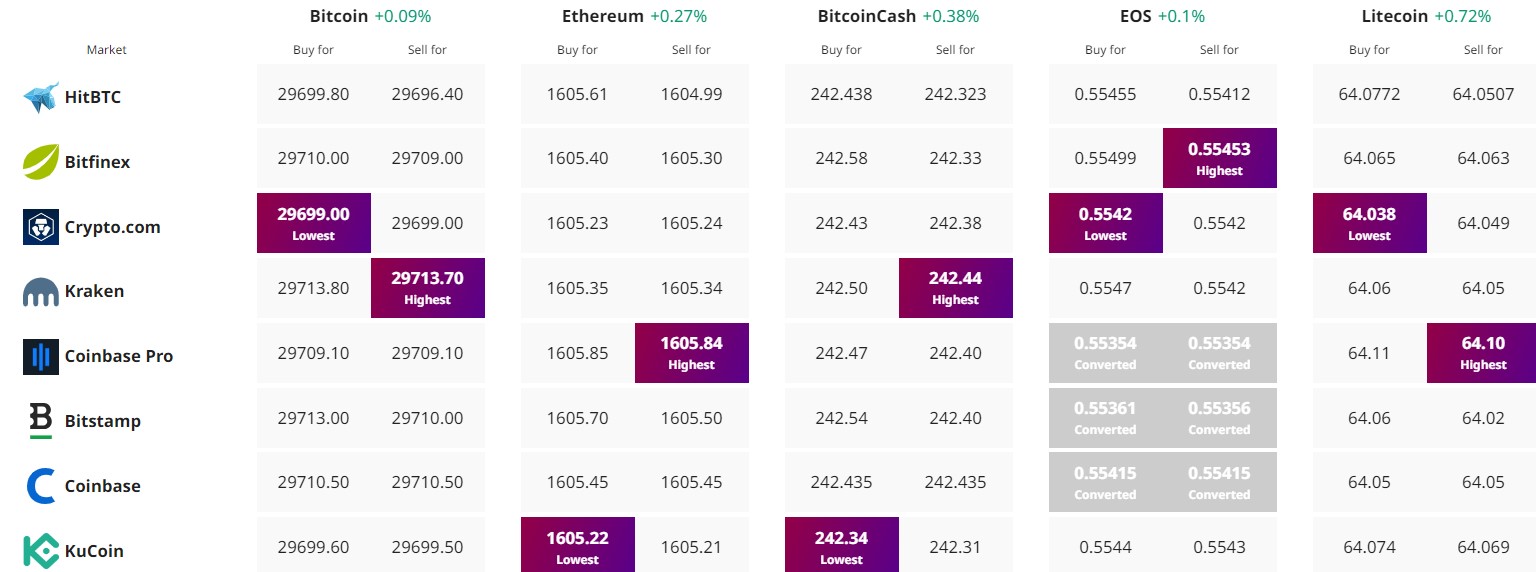Open the Litecoin column header
This screenshot has height=572, width=1536.
point(1397,16)
